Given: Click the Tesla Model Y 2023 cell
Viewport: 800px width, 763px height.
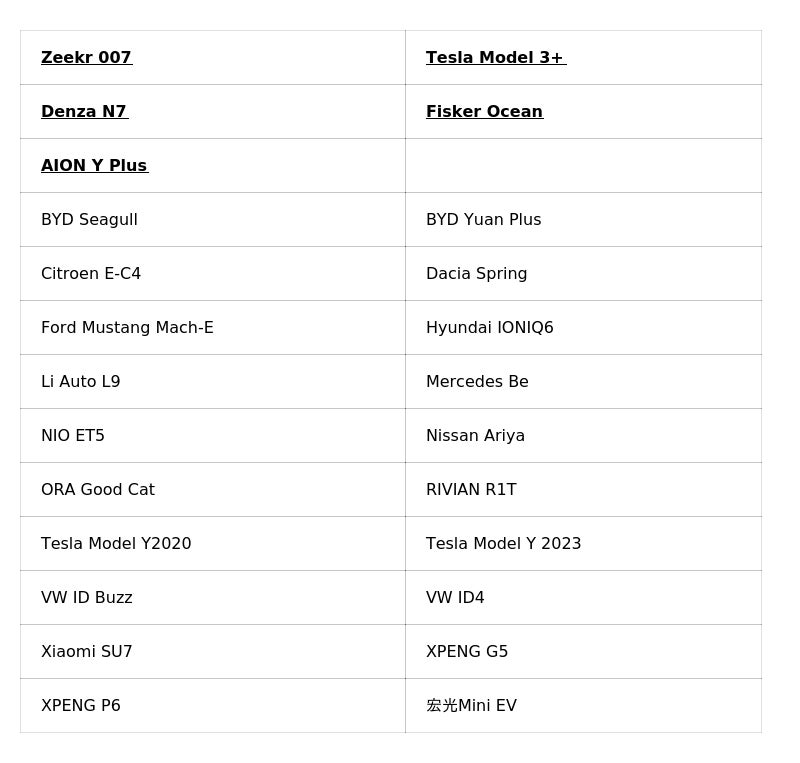Looking at the screenshot, I should [503, 544].
